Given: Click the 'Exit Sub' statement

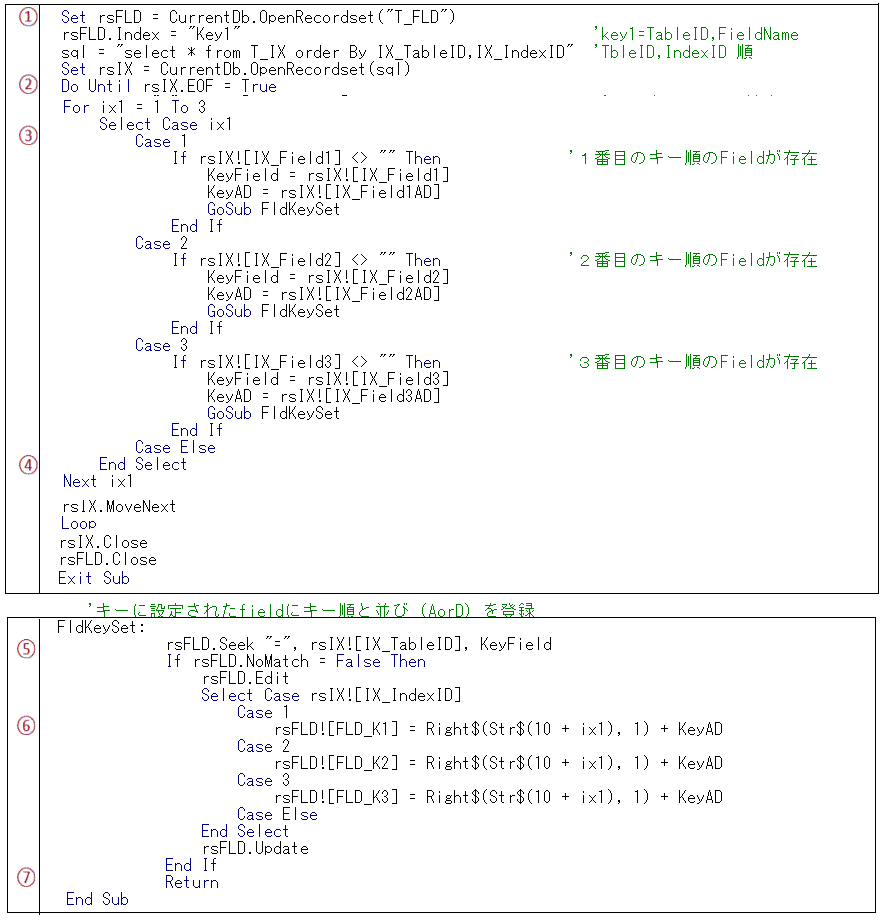Looking at the screenshot, I should pyautogui.click(x=93, y=578).
